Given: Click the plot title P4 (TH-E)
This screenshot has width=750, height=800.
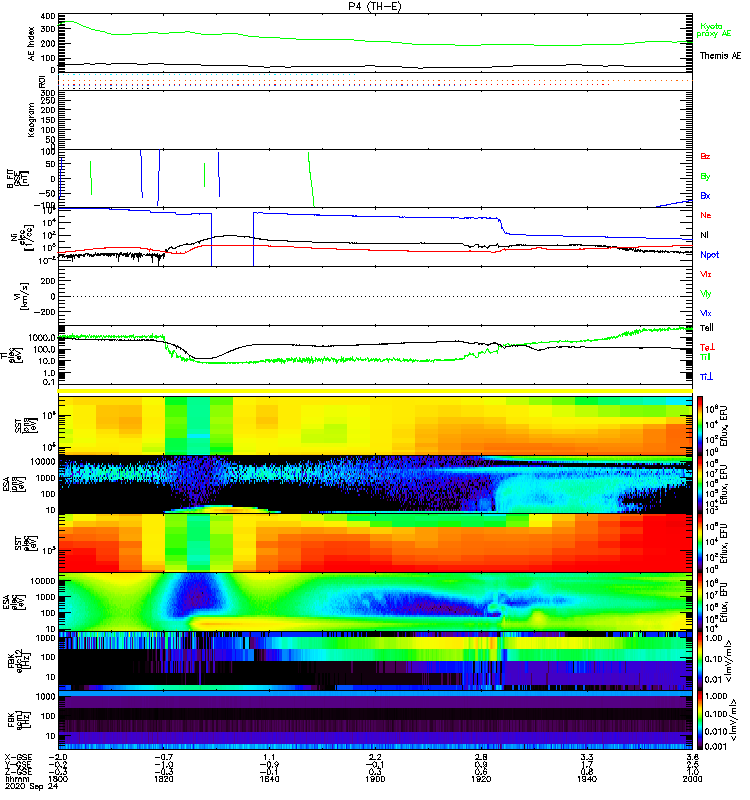Looking at the screenshot, I should point(375,6).
